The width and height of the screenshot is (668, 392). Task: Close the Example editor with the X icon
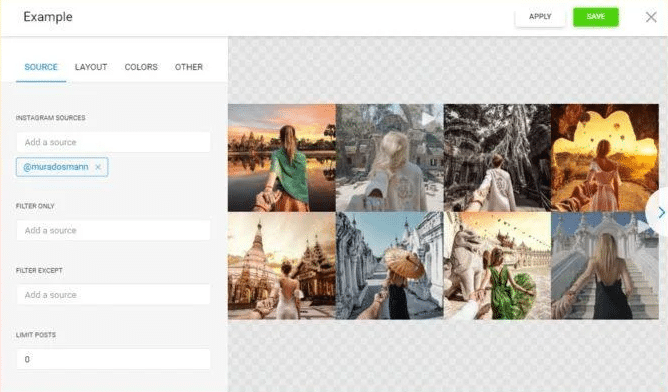click(651, 17)
